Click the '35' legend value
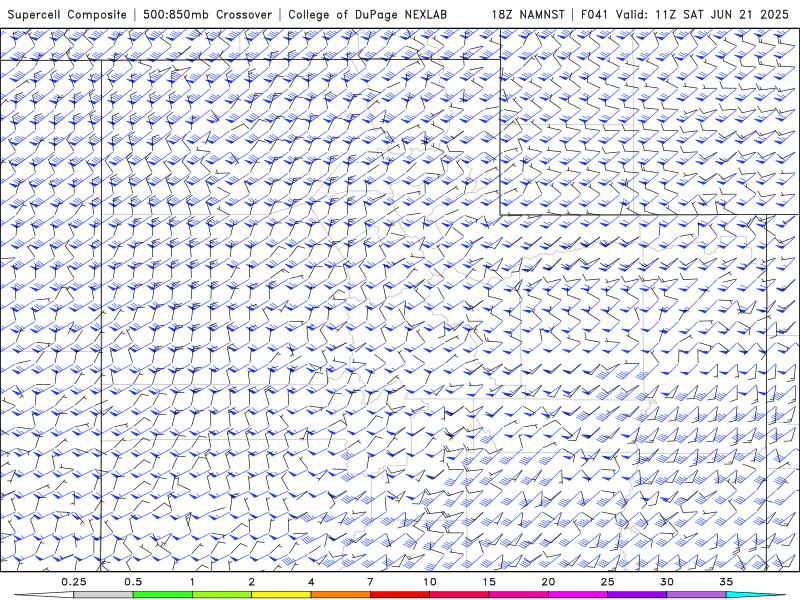Screen dimensions: 800x600 pyautogui.click(x=726, y=582)
